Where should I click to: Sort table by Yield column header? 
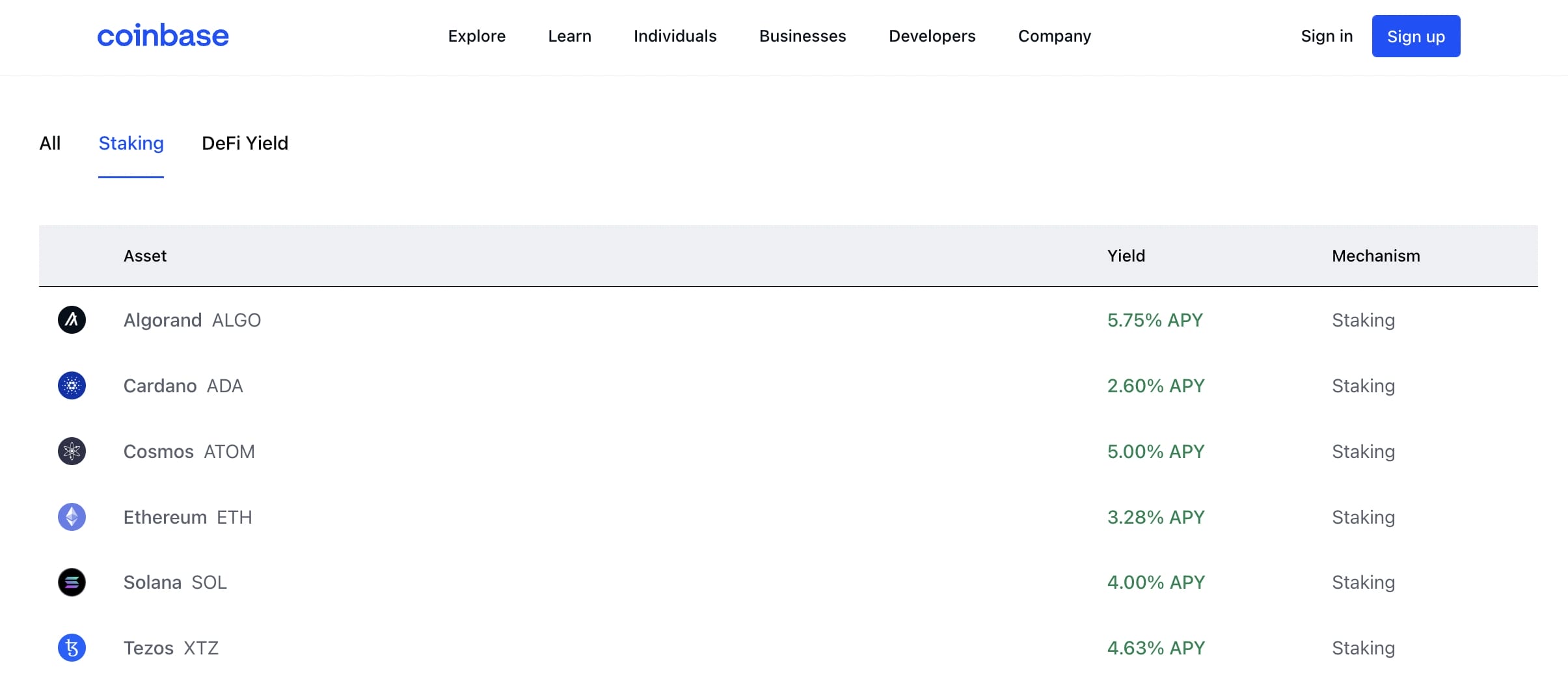pos(1126,256)
